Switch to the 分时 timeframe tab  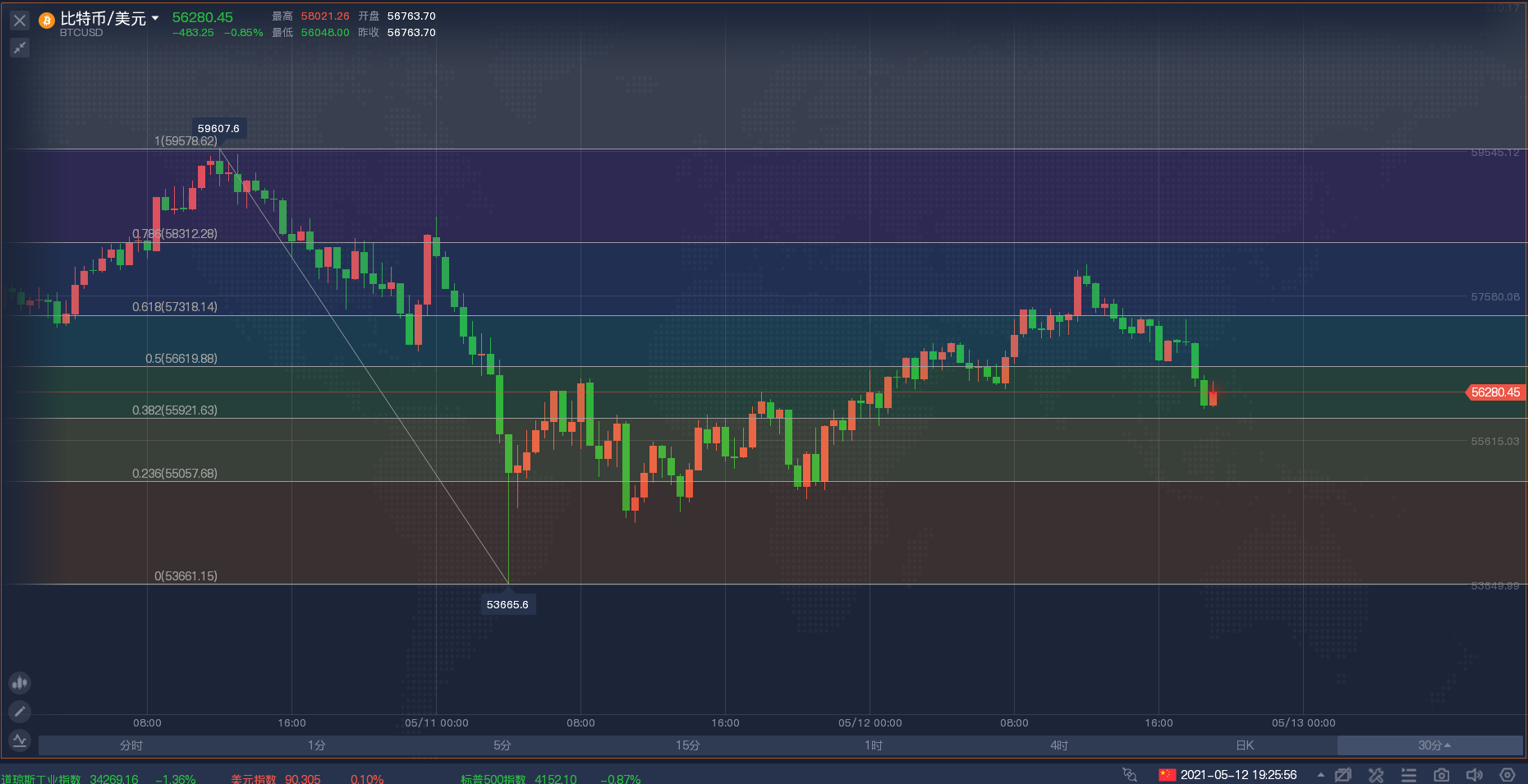point(131,745)
